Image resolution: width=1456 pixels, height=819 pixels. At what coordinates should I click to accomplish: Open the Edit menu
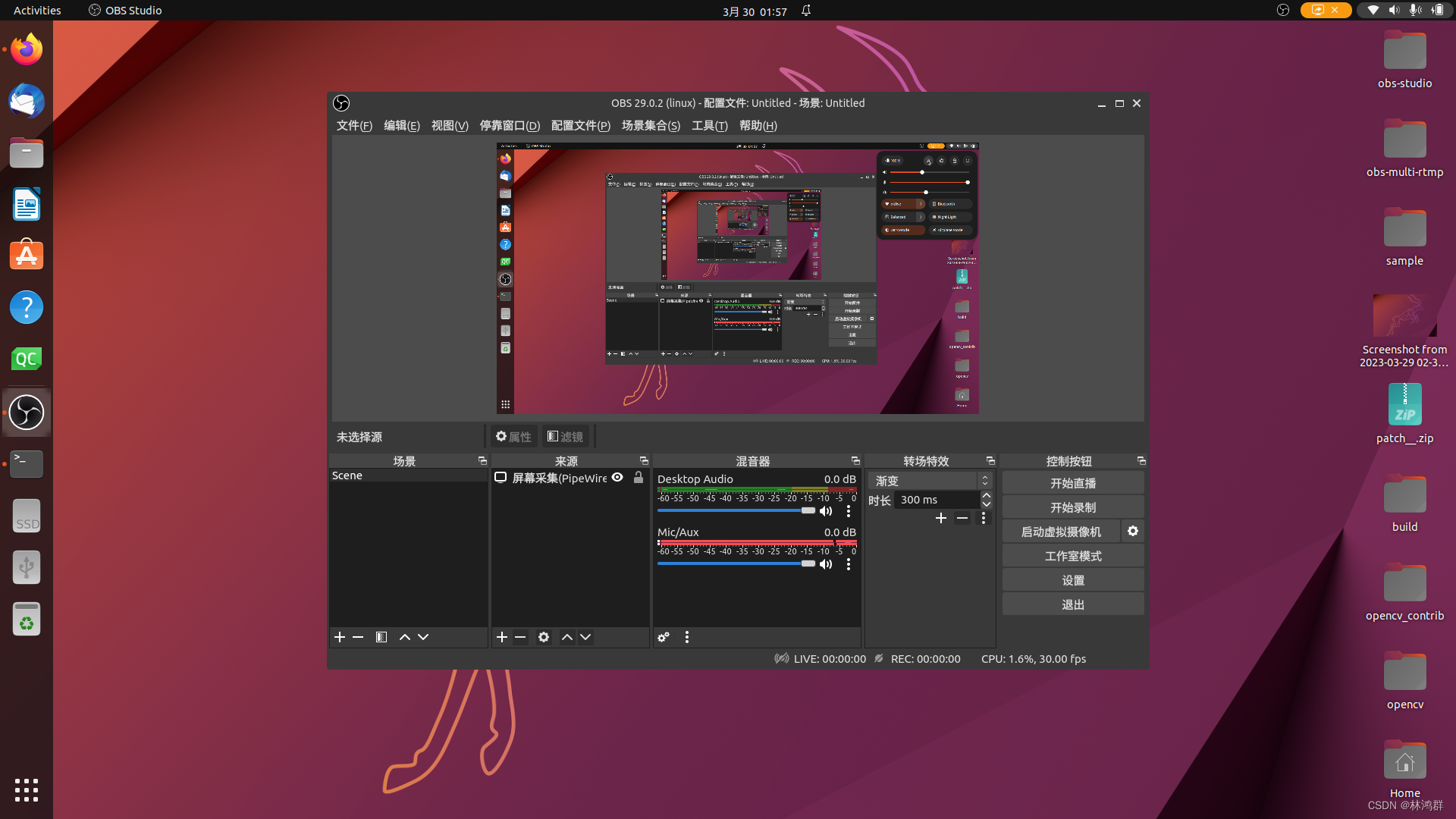pyautogui.click(x=402, y=126)
